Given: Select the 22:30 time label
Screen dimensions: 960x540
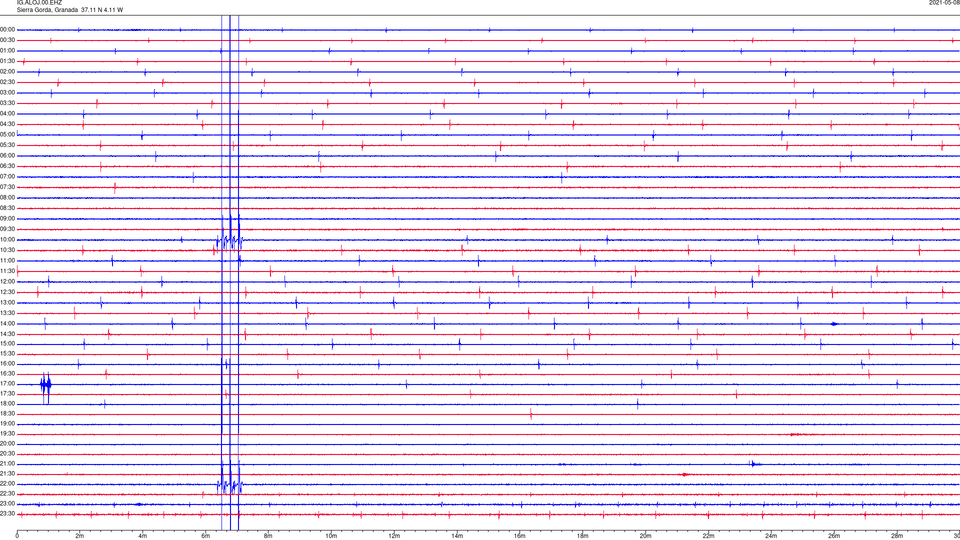Looking at the screenshot, I should click(x=8, y=494).
